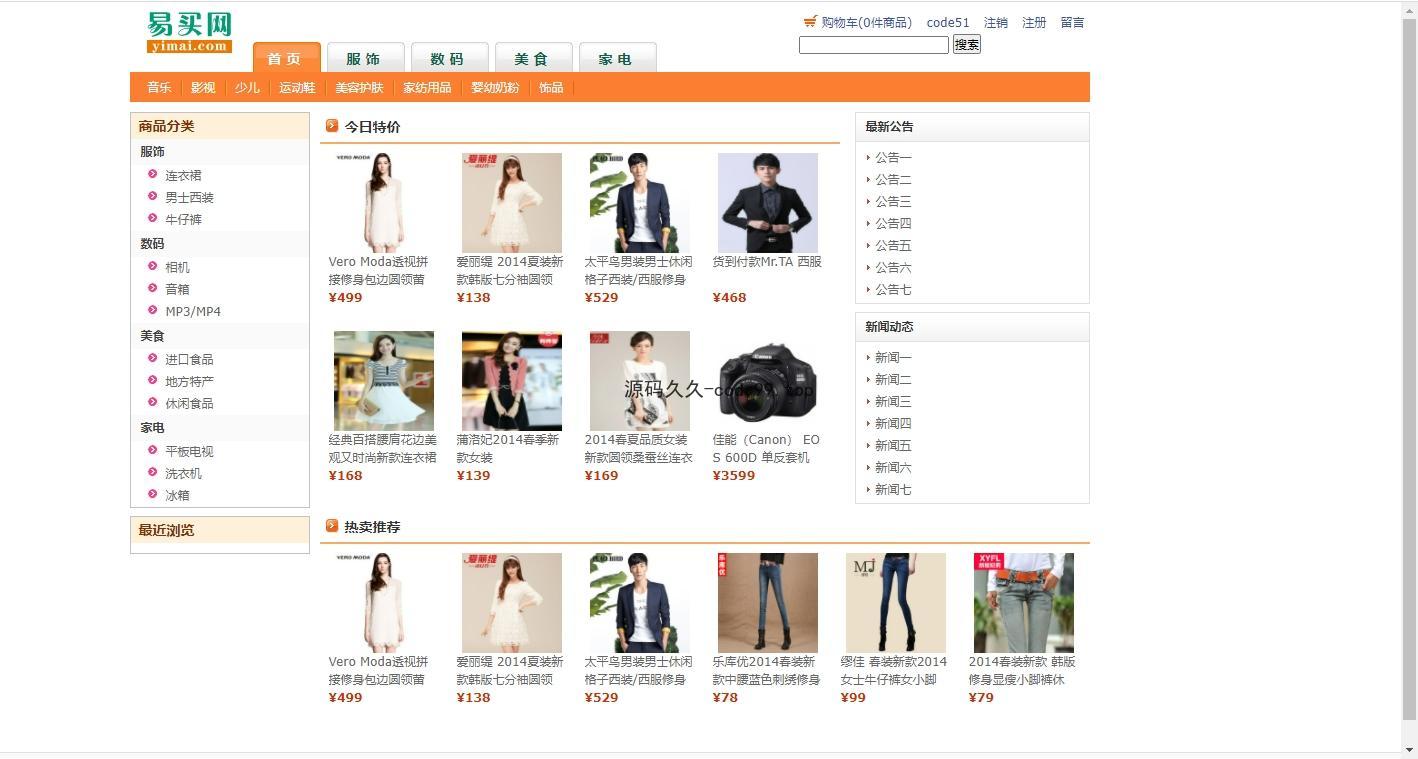
Task: Select 饰品 in the orange bar
Action: coord(551,87)
